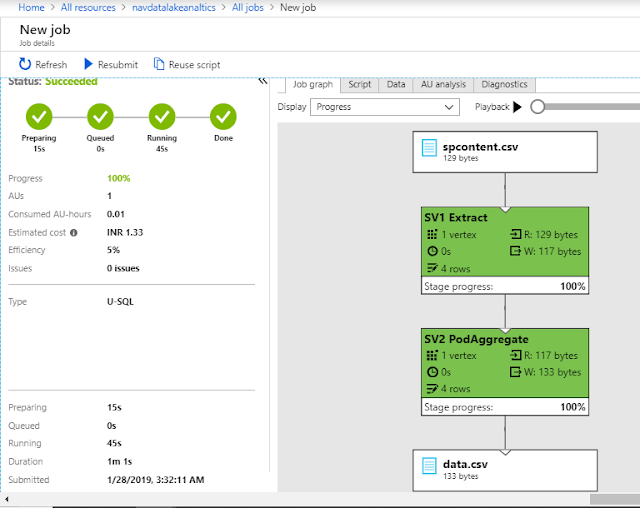This screenshot has width=640, height=508.
Task: Click the Succeeded status text
Action: [71, 82]
